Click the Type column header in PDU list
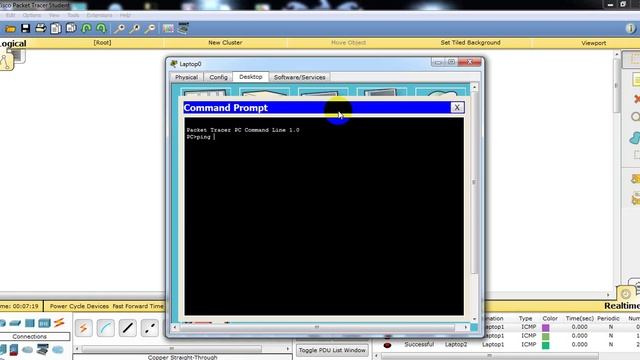This screenshot has width=640, height=360. [525, 318]
